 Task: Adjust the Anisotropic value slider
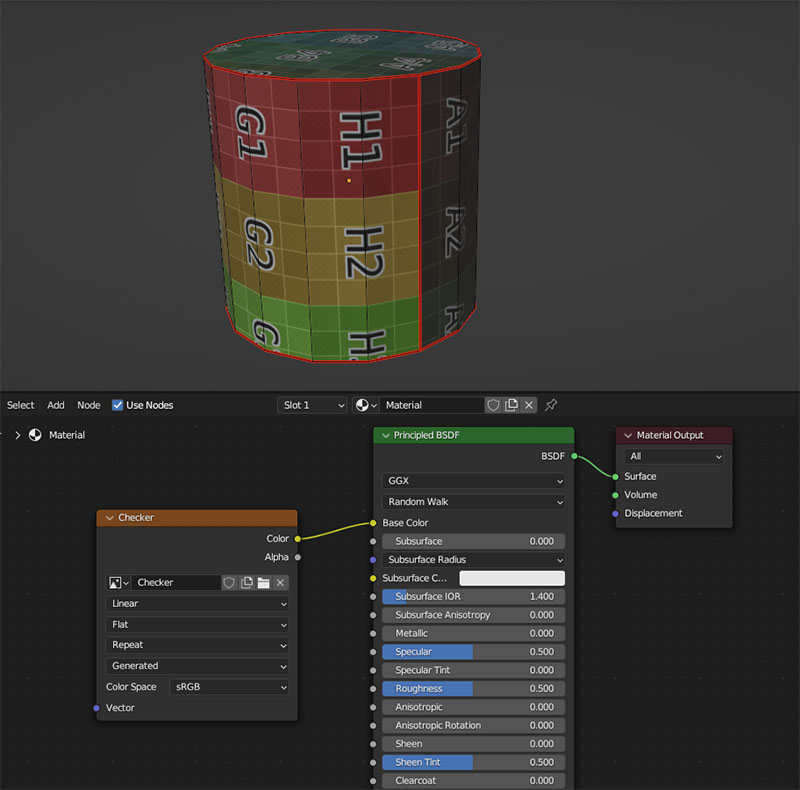473,707
